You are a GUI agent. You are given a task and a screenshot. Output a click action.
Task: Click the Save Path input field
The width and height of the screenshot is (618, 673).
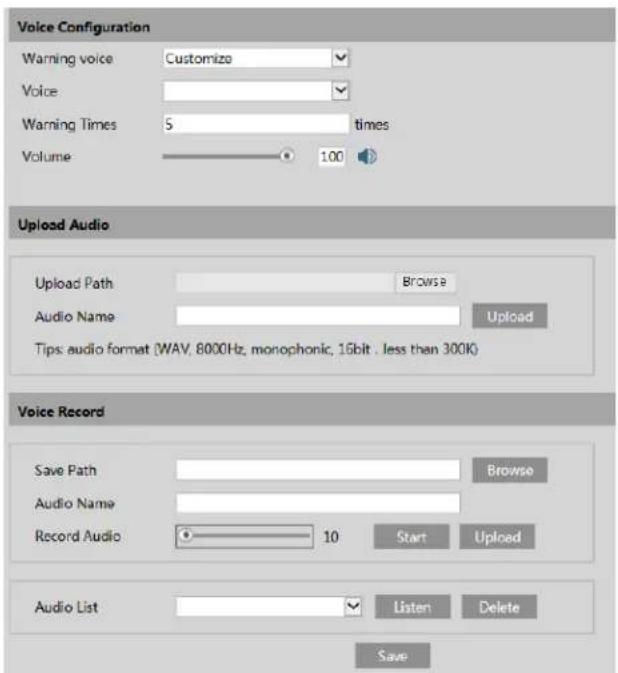318,470
